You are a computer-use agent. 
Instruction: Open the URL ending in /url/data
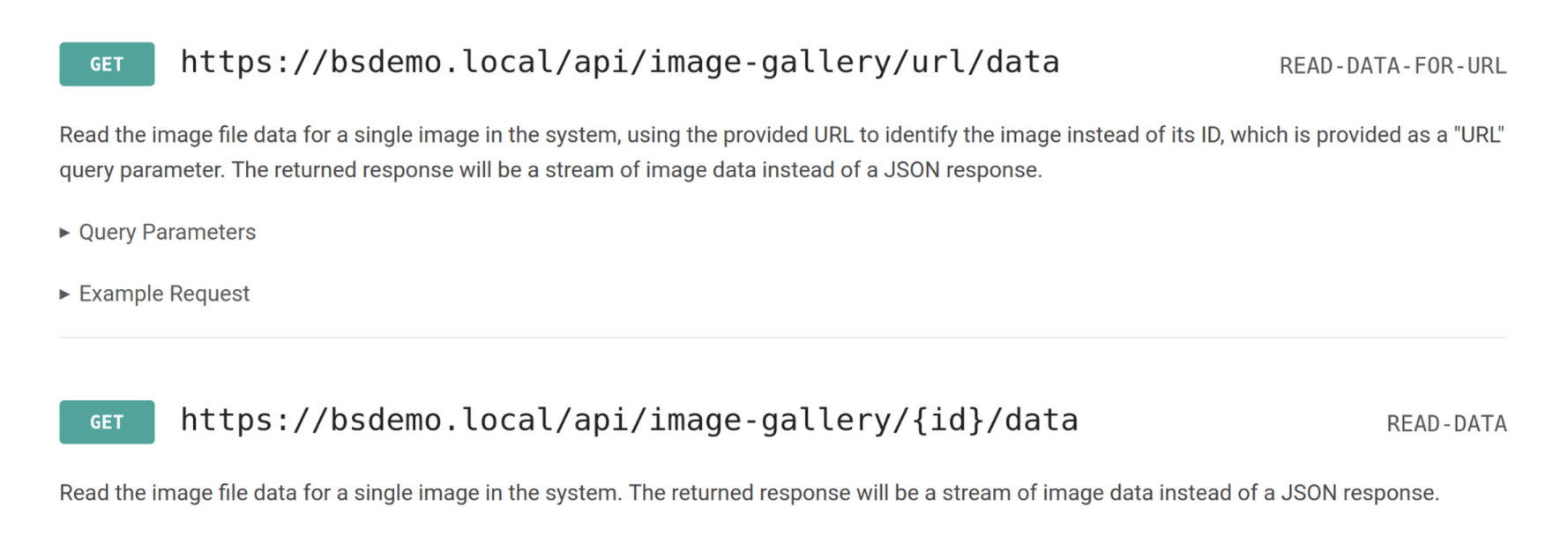617,61
